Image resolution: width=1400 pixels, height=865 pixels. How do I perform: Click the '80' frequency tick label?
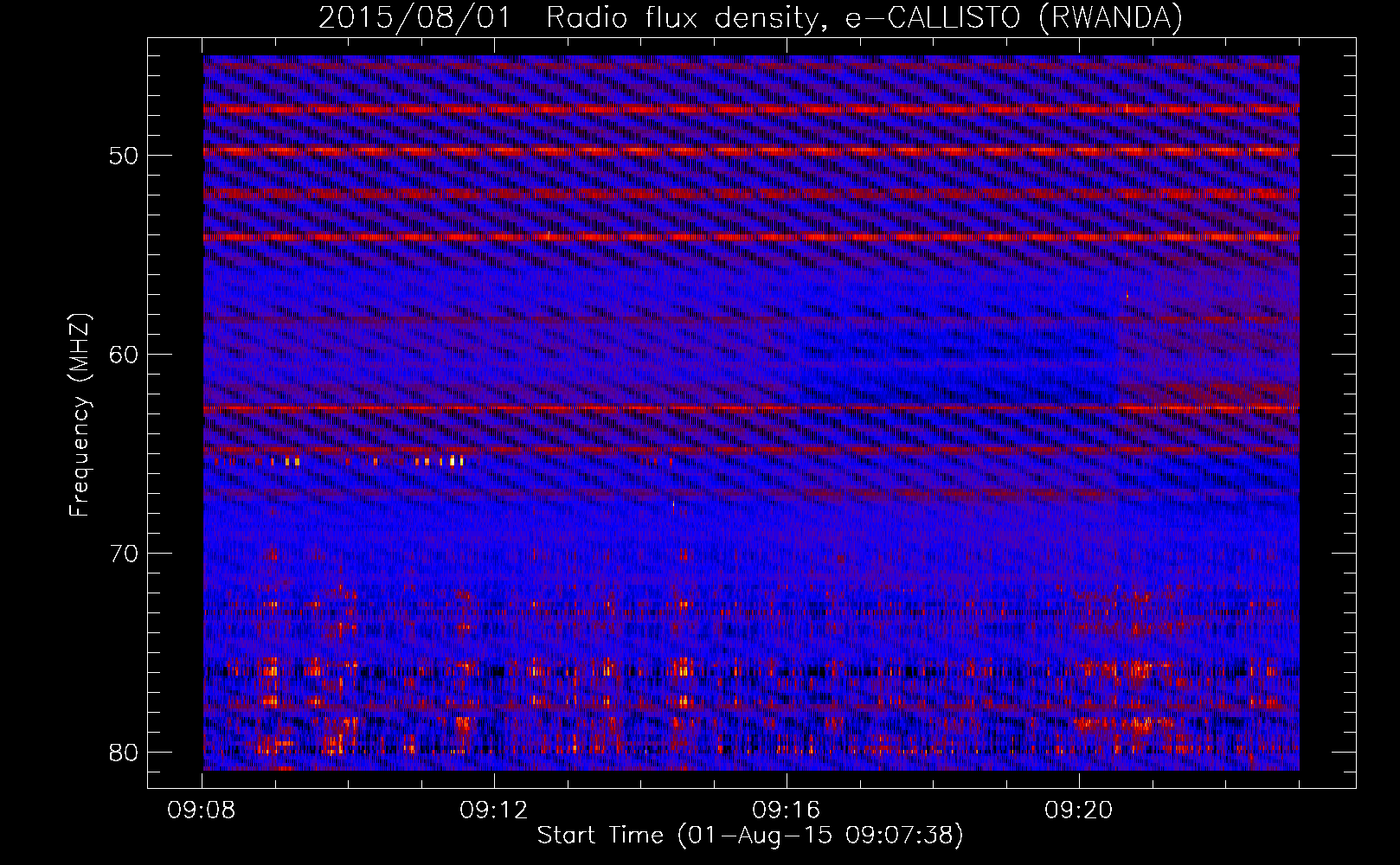click(x=124, y=753)
